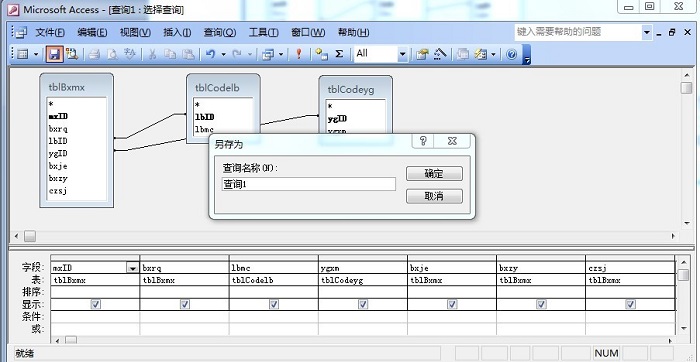Open the 查询(Q) menu

pyautogui.click(x=220, y=32)
